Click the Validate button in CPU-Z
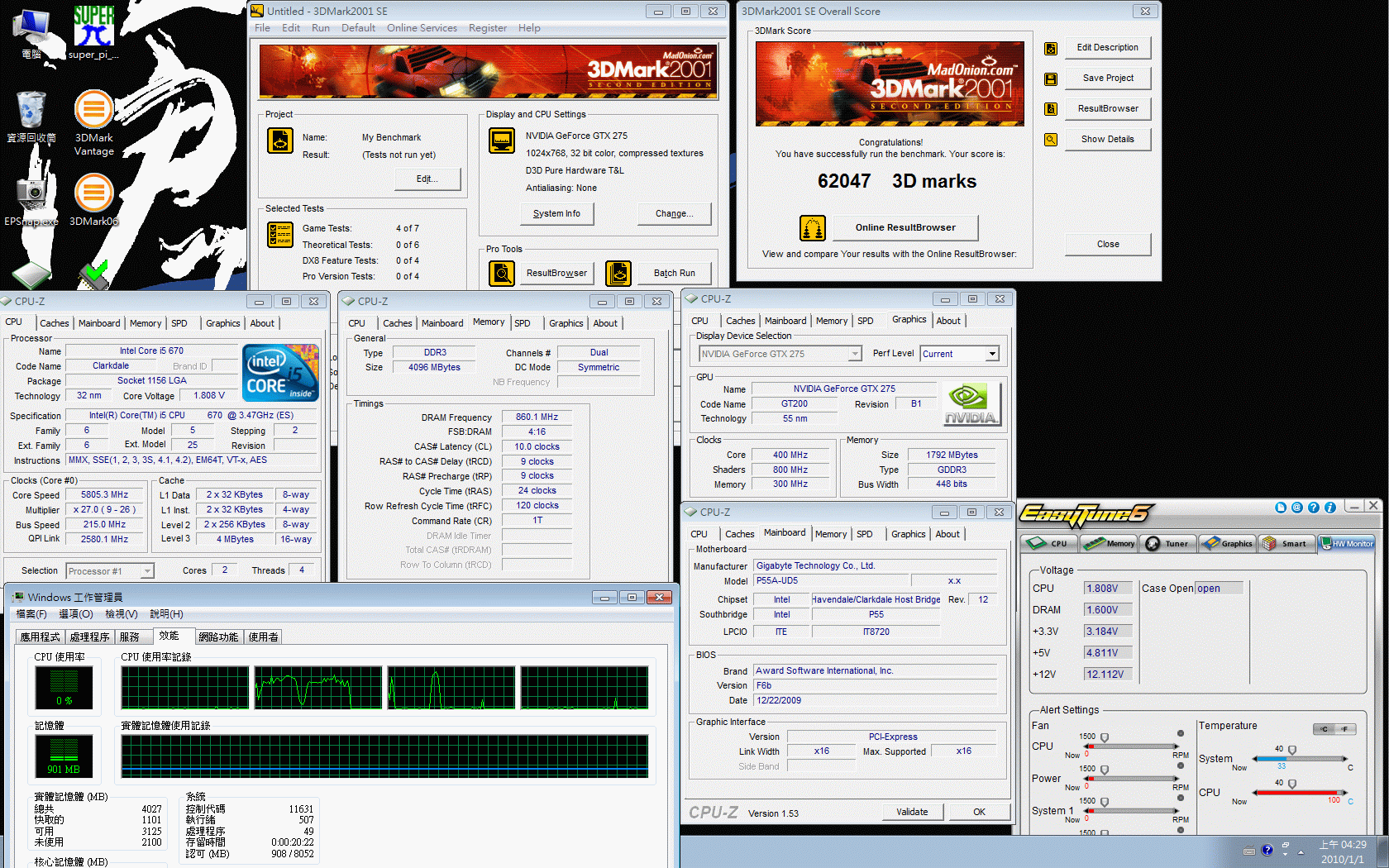1389x868 pixels. coord(911,812)
